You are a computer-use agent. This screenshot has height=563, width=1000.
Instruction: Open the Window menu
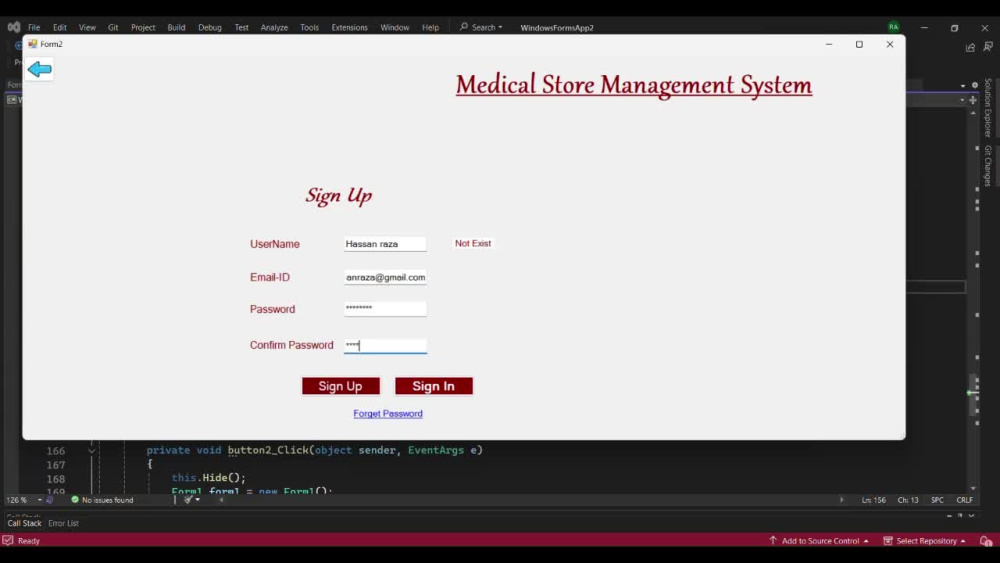coord(395,27)
